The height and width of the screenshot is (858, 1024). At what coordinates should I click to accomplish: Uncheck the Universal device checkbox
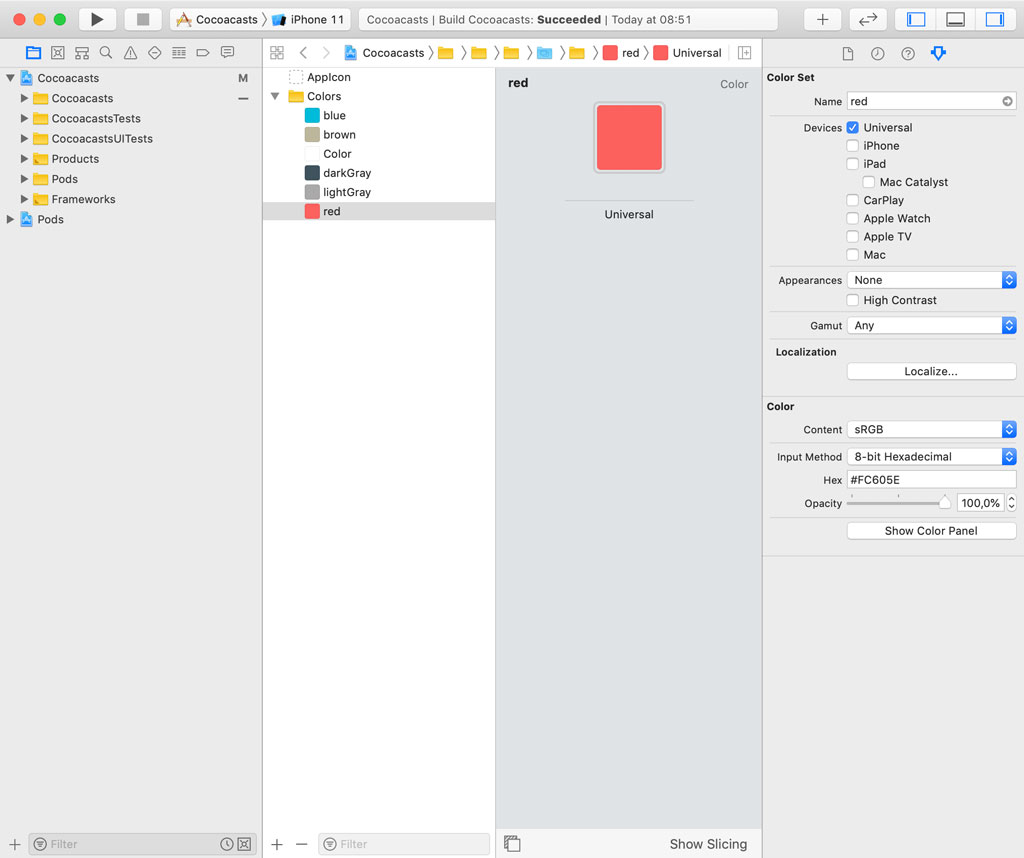pos(853,128)
